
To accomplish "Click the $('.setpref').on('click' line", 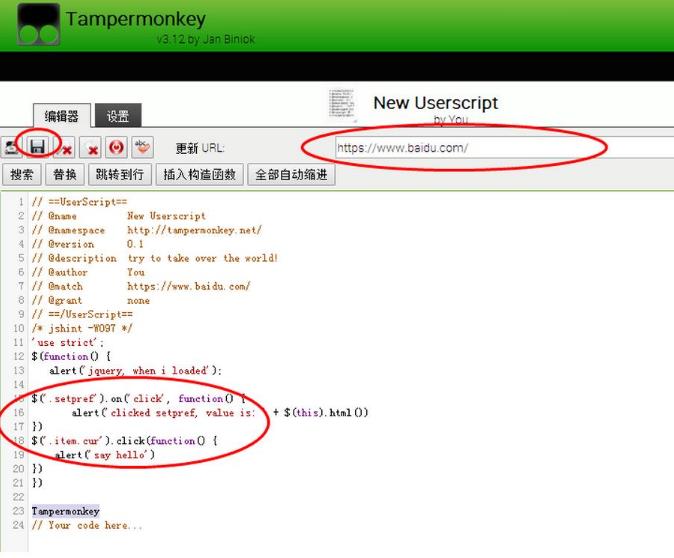I will click(x=138, y=399).
